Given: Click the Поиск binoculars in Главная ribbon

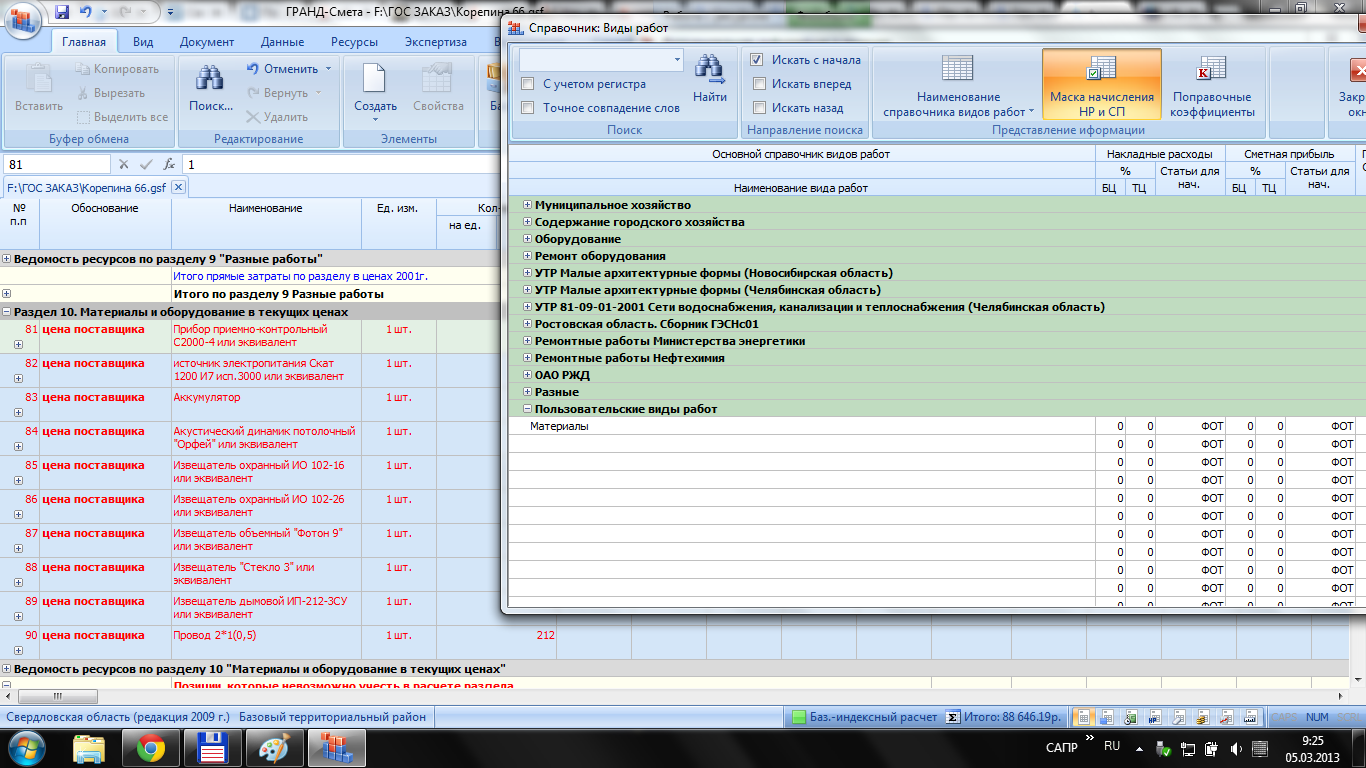Looking at the screenshot, I should pyautogui.click(x=210, y=78).
